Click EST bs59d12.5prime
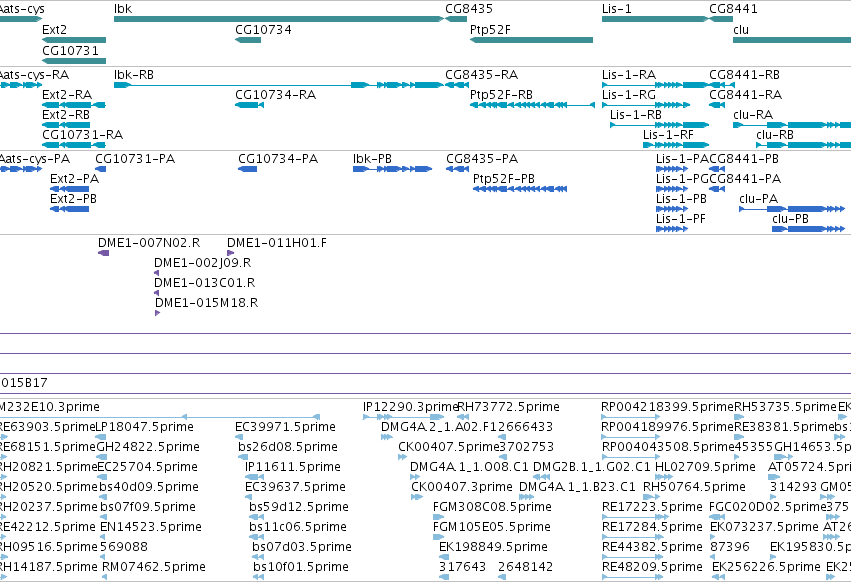This screenshot has width=851, height=582. pos(299,507)
